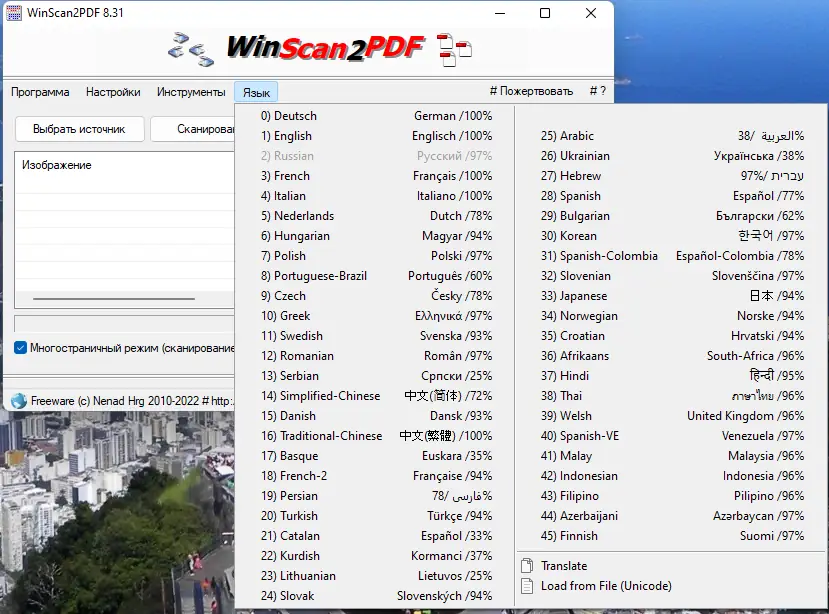The height and width of the screenshot is (614, 829).
Task: Choose 33) Japanese language
Action: tap(671, 296)
